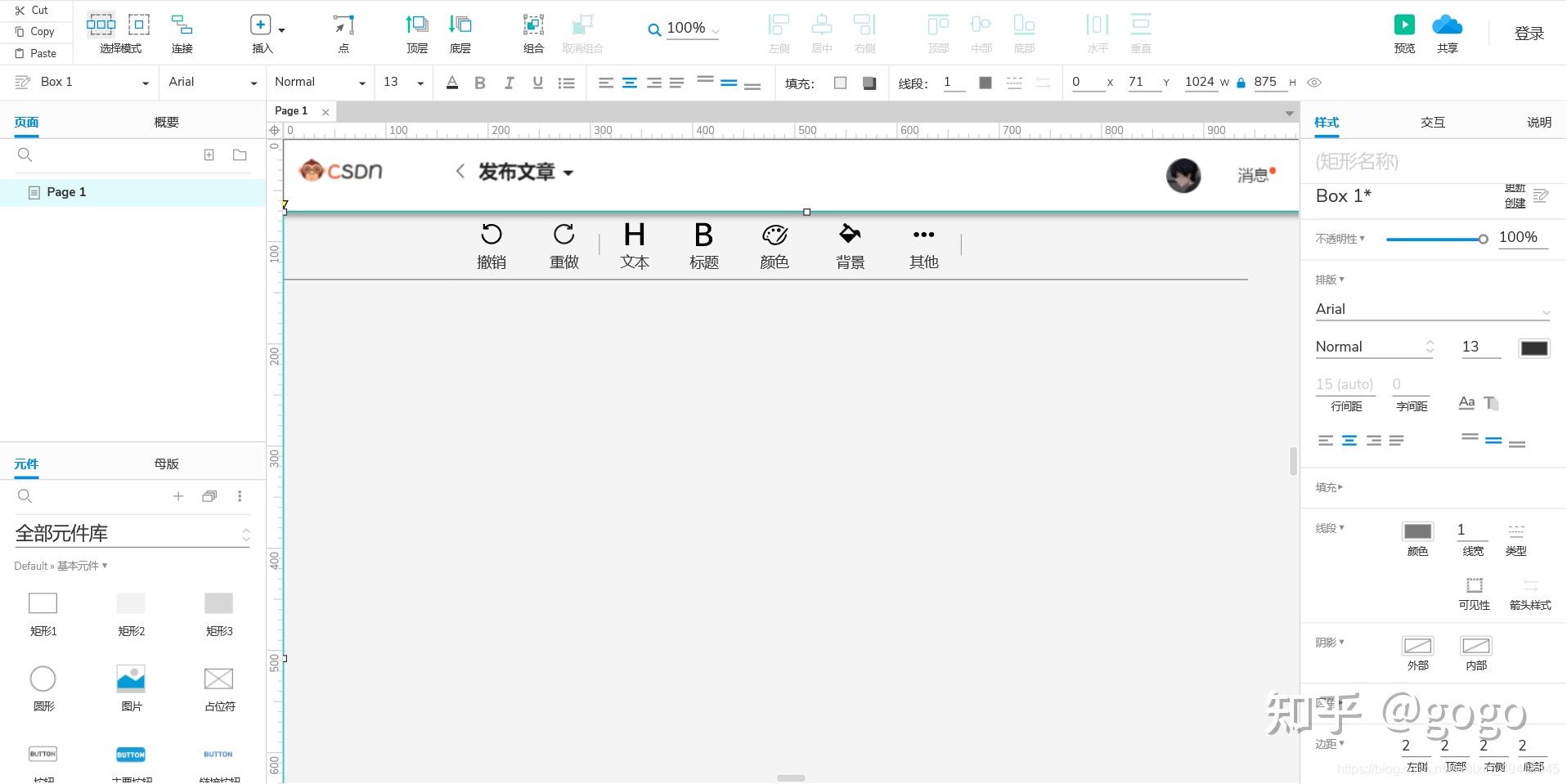Click the 可见性 border visibility icon

click(x=1474, y=585)
